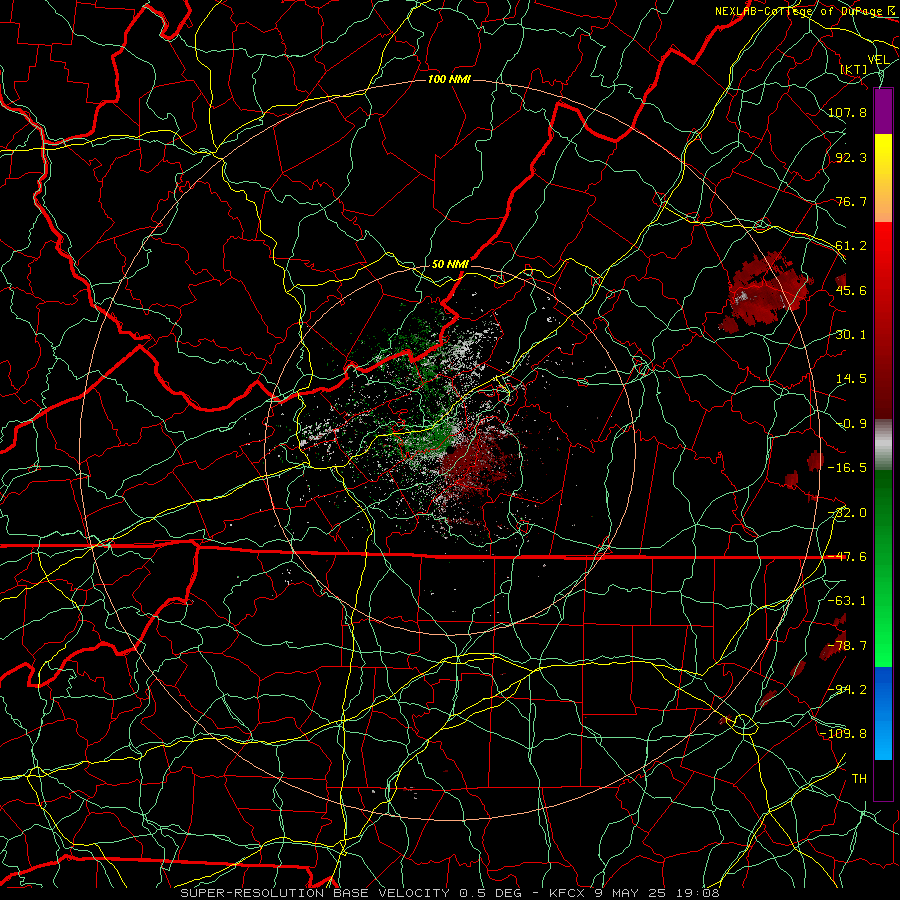Click the Super-Resolution Base Velocity caption at the bottom
Viewport: 900px width, 900px height.
point(449,893)
